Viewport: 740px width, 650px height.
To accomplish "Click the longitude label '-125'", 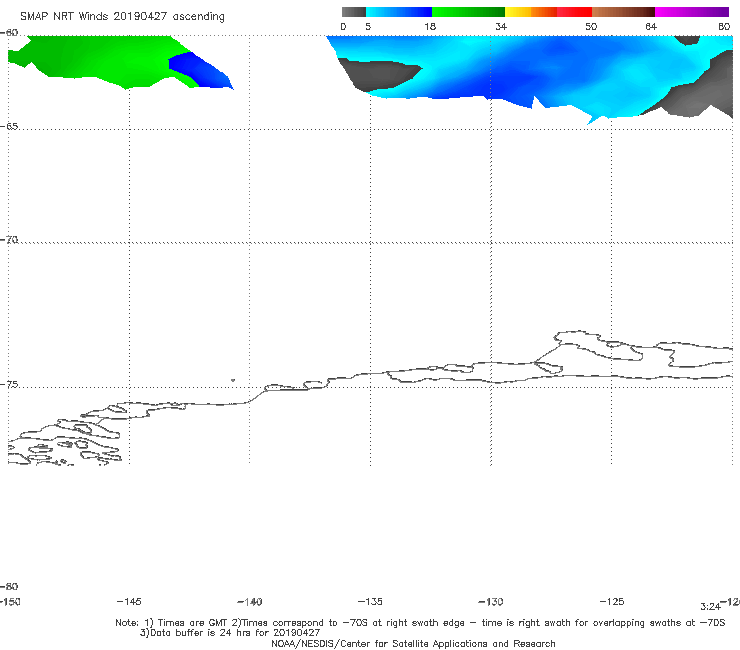I will pos(612,602).
